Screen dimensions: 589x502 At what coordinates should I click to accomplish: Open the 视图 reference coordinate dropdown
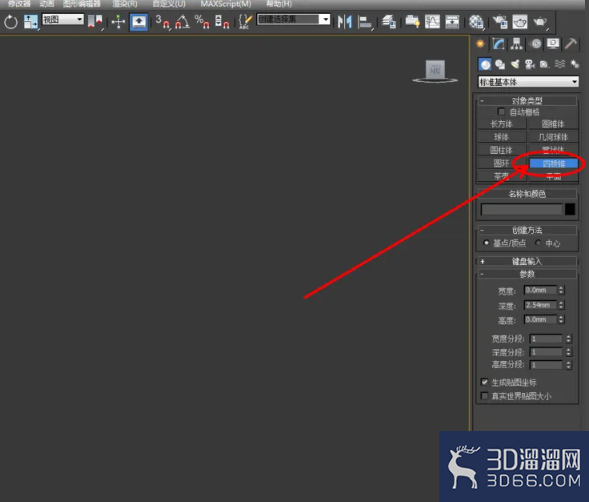pos(63,19)
